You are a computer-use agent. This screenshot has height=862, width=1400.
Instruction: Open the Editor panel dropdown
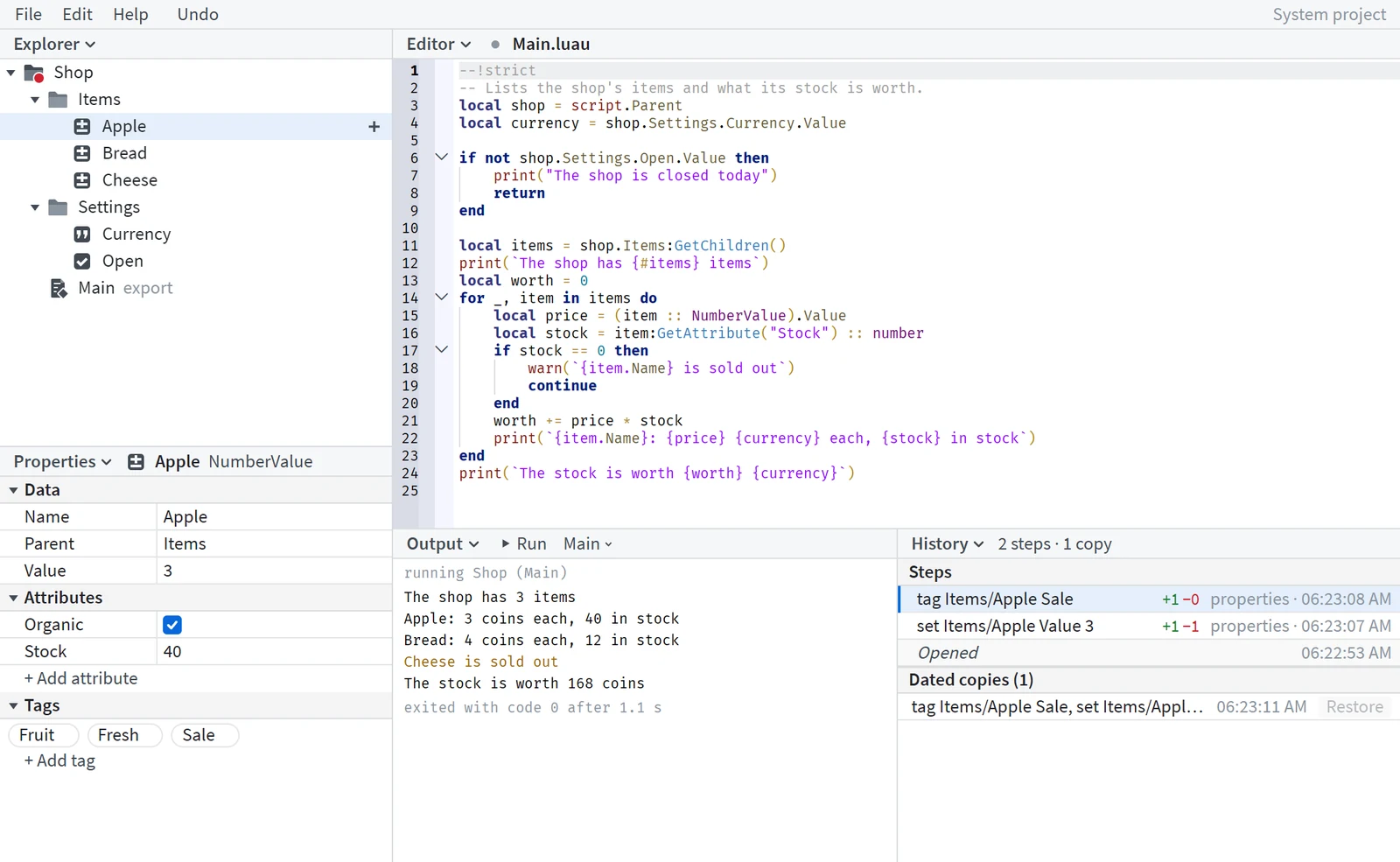[438, 45]
